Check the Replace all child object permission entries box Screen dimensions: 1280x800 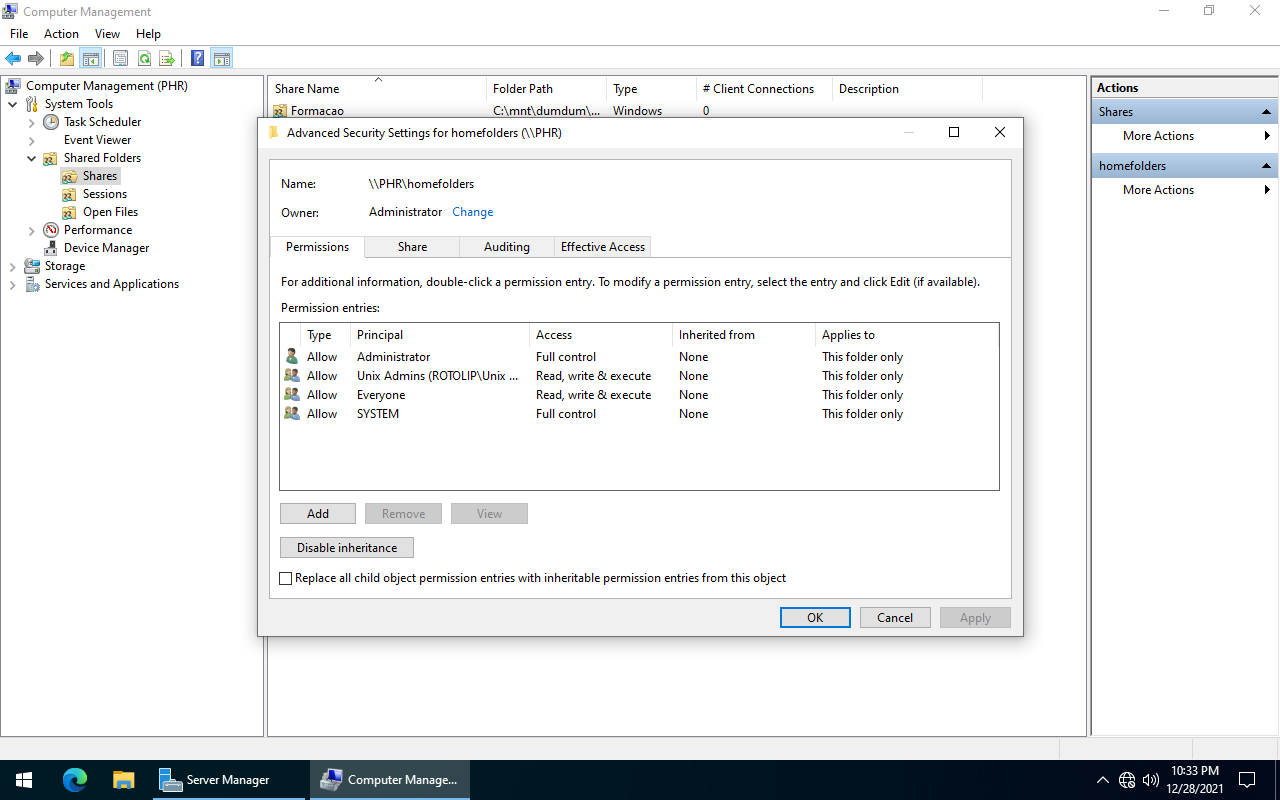pos(286,578)
